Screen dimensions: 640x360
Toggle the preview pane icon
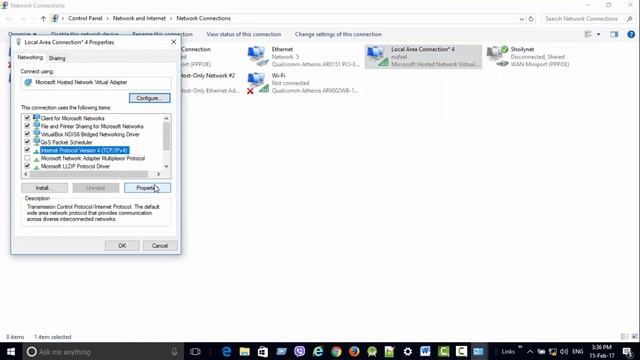pyautogui.click(x=614, y=34)
